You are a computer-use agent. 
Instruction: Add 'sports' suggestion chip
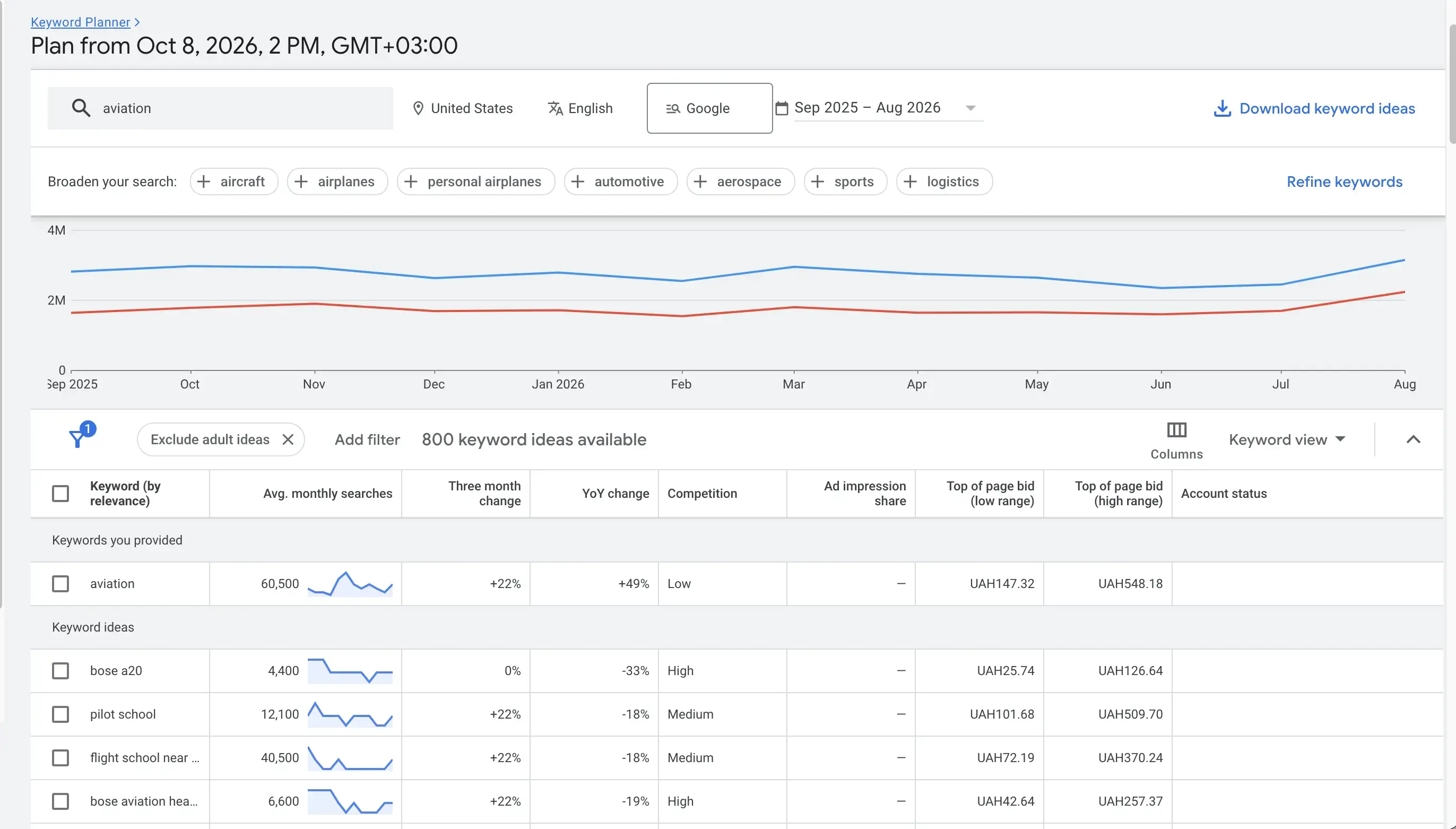pyautogui.click(x=845, y=182)
